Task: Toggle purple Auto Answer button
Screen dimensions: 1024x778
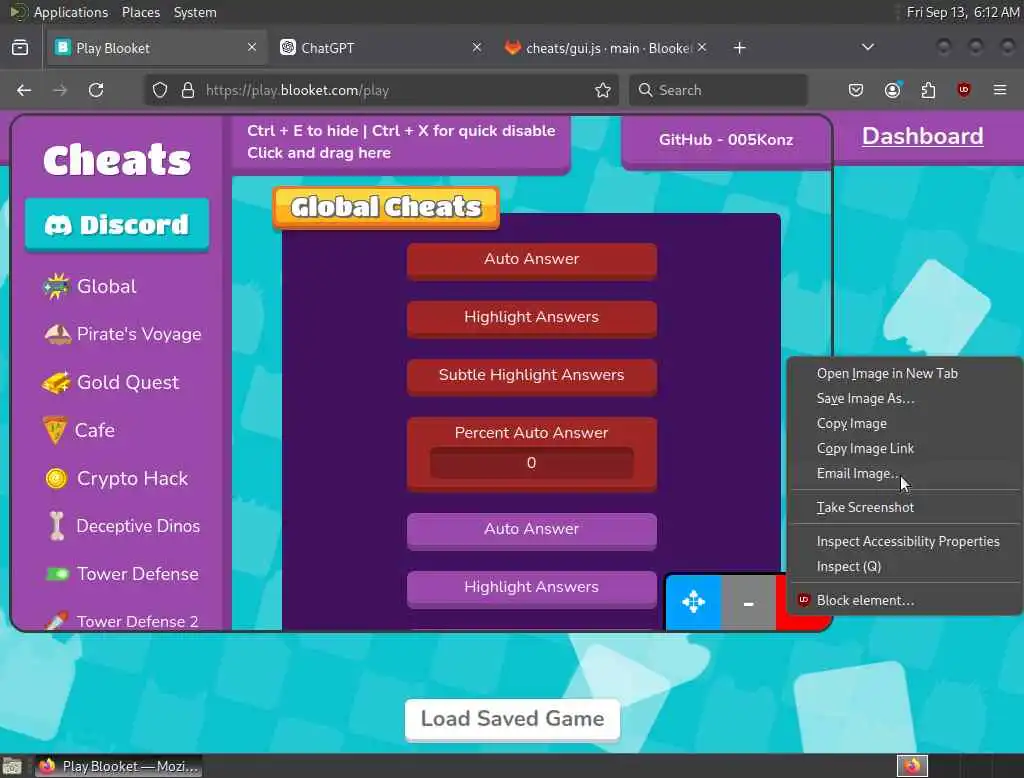Action: pyautogui.click(x=532, y=530)
